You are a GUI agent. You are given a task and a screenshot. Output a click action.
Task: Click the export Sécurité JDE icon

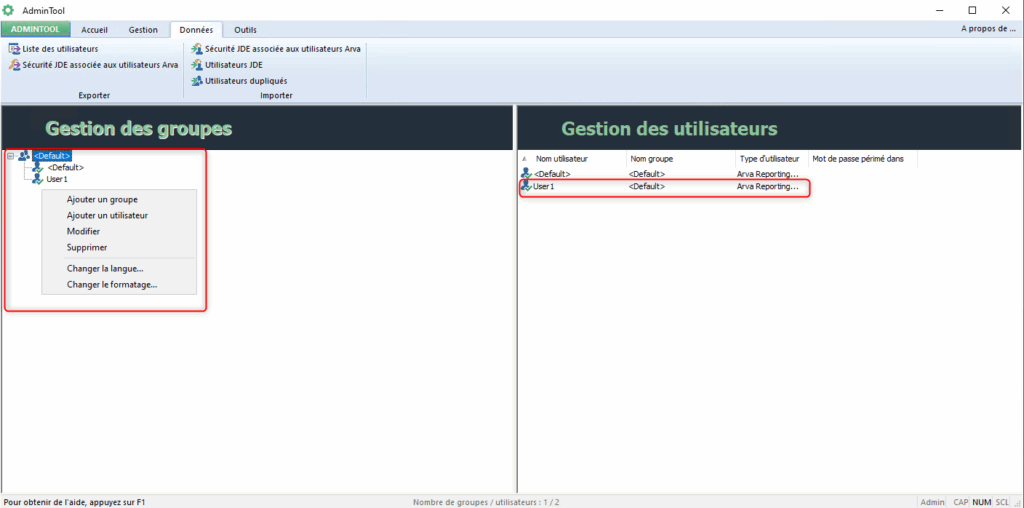[14, 65]
